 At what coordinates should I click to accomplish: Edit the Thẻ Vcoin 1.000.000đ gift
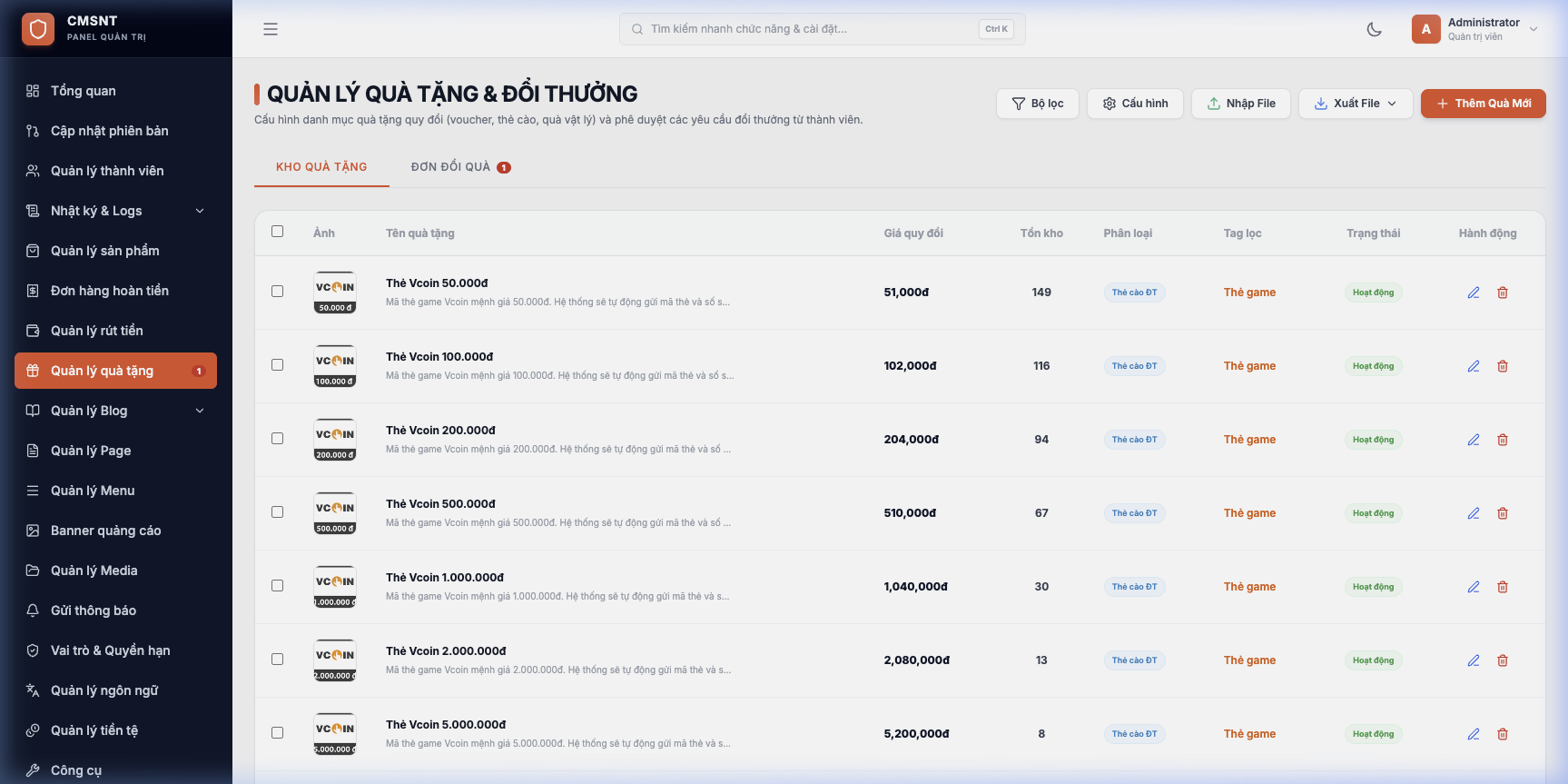(1474, 587)
